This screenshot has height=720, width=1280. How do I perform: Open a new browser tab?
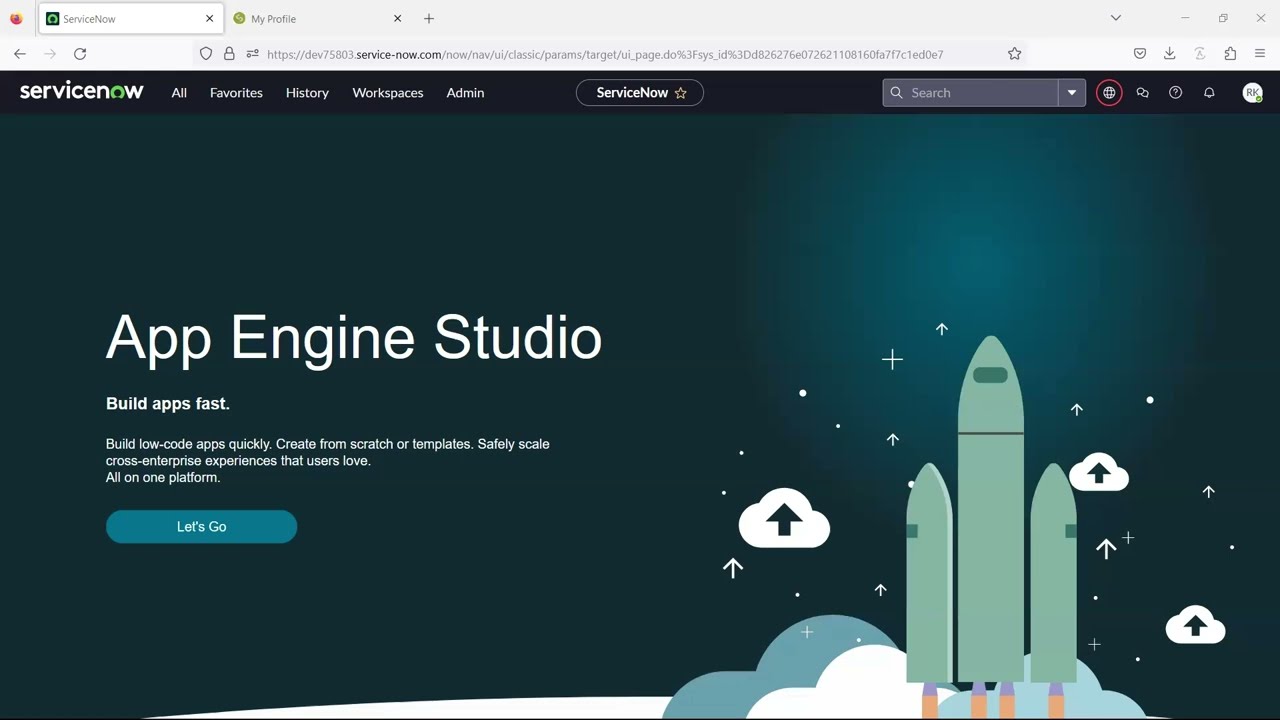click(429, 18)
